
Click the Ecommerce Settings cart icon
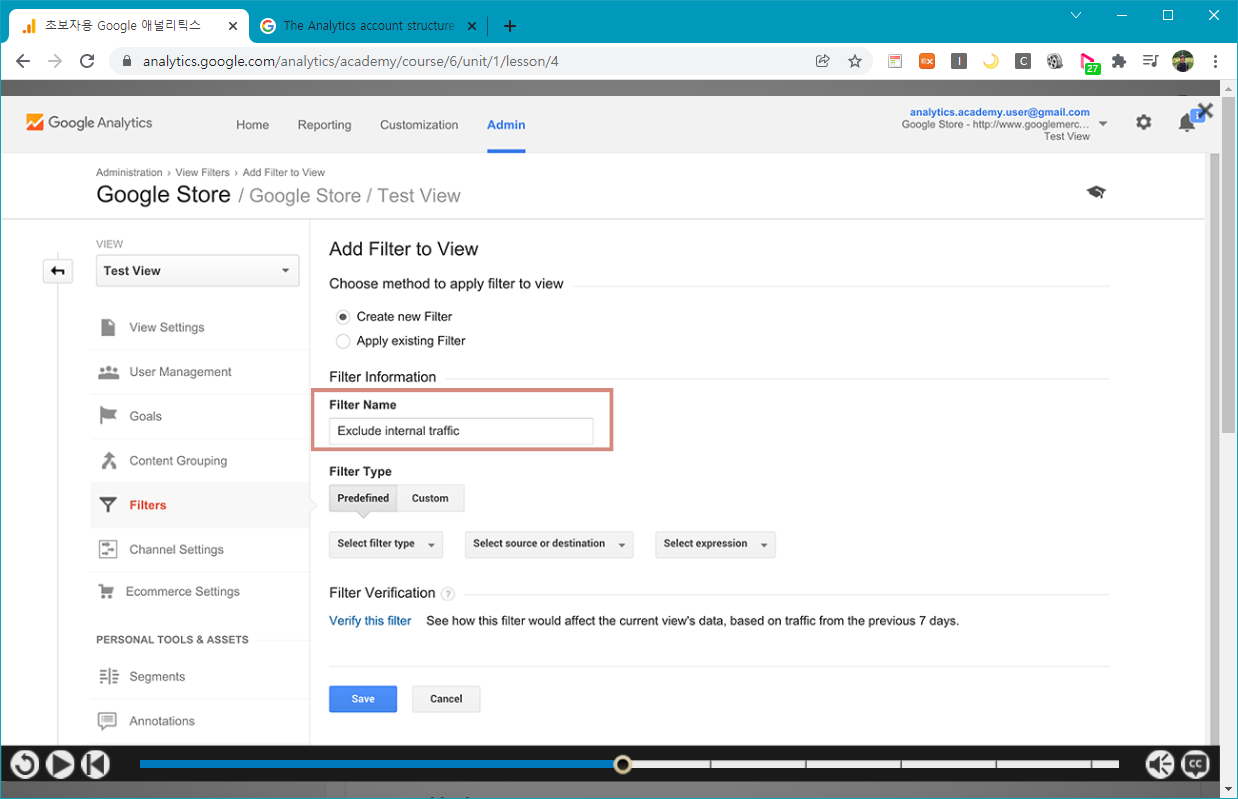click(x=106, y=591)
